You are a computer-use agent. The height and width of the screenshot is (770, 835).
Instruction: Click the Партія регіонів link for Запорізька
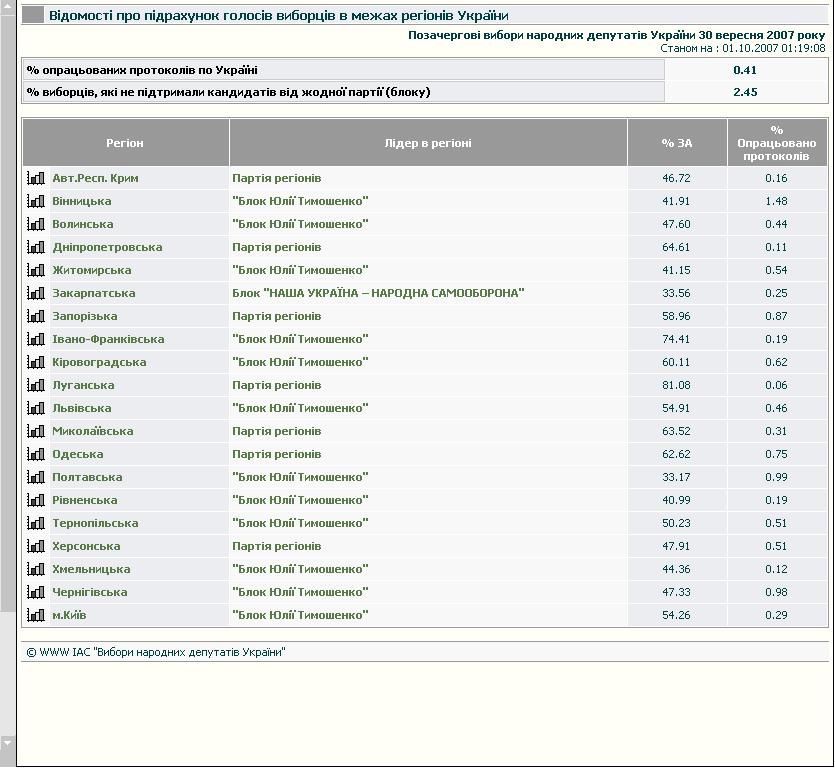point(276,316)
